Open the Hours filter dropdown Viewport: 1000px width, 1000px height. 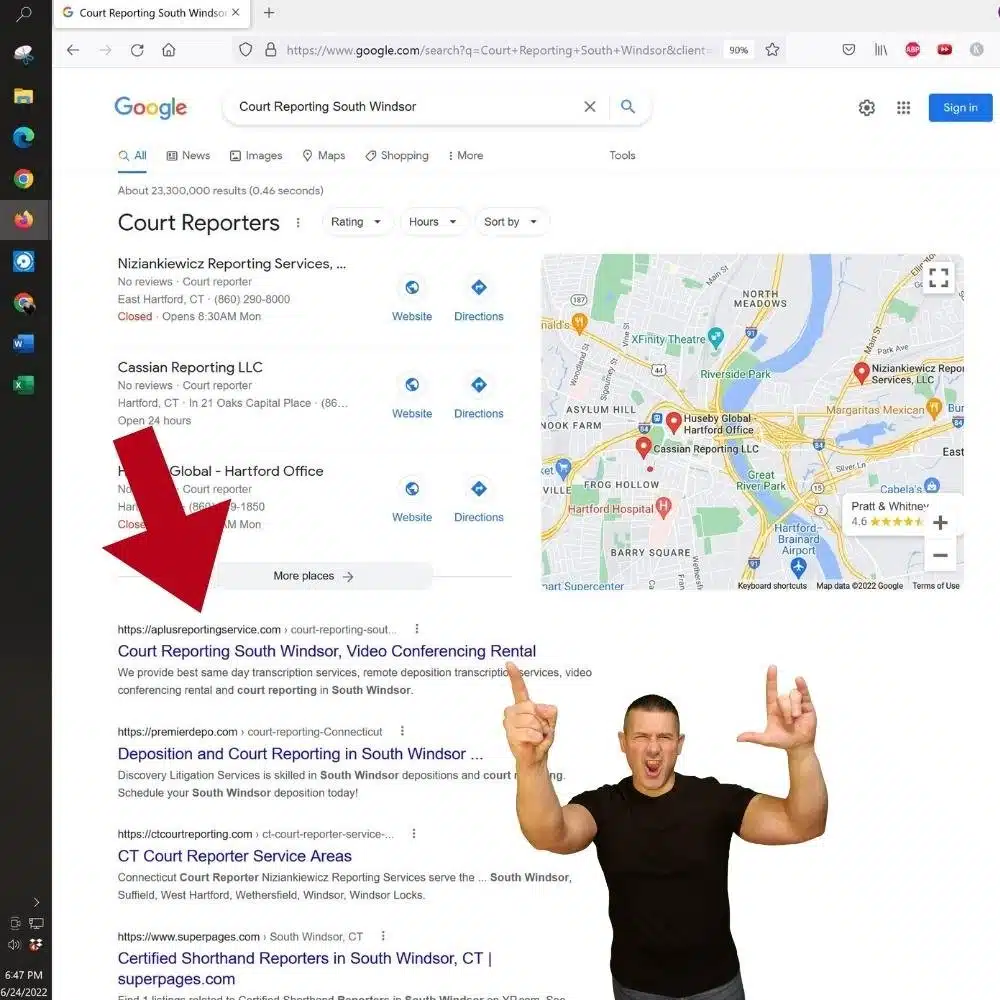coord(433,222)
